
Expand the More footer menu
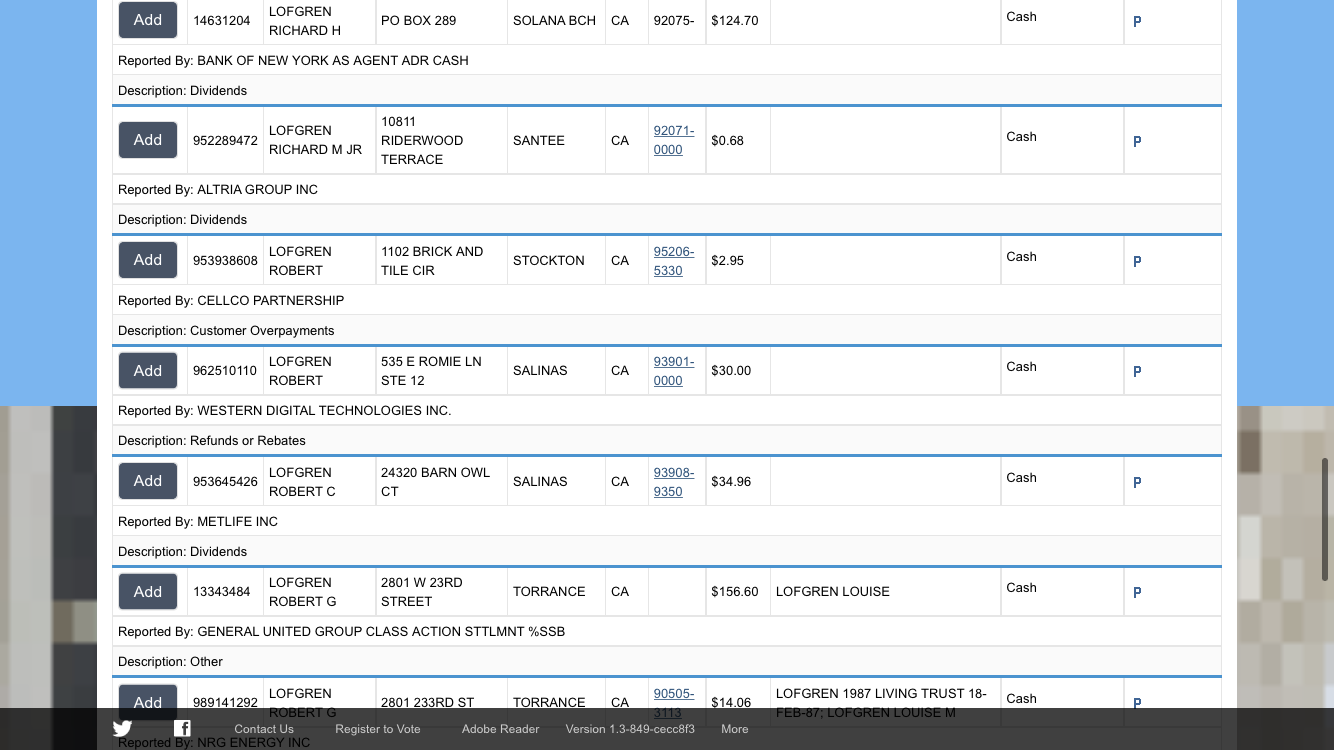point(735,729)
